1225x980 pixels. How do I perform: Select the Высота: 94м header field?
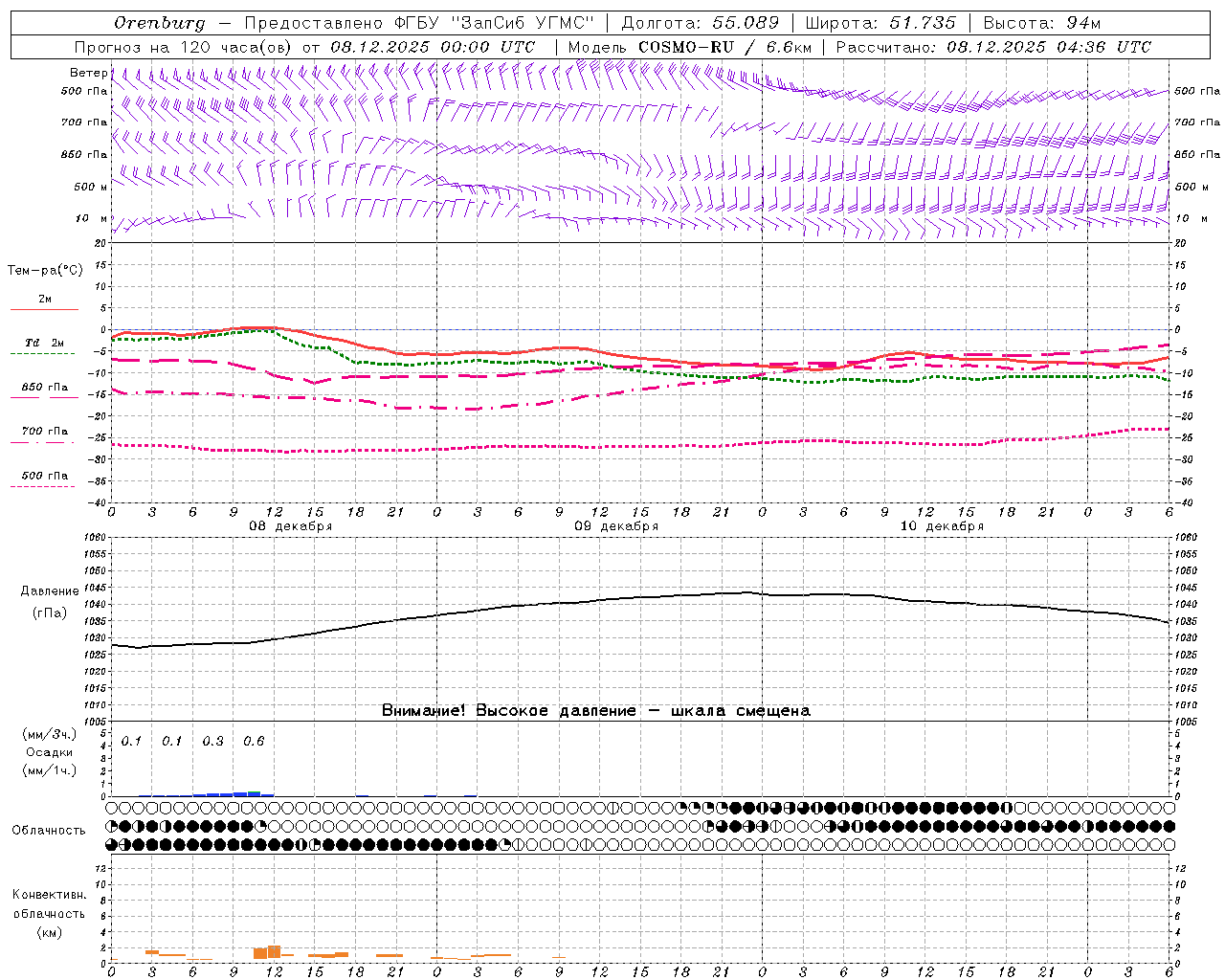[x=1042, y=23]
